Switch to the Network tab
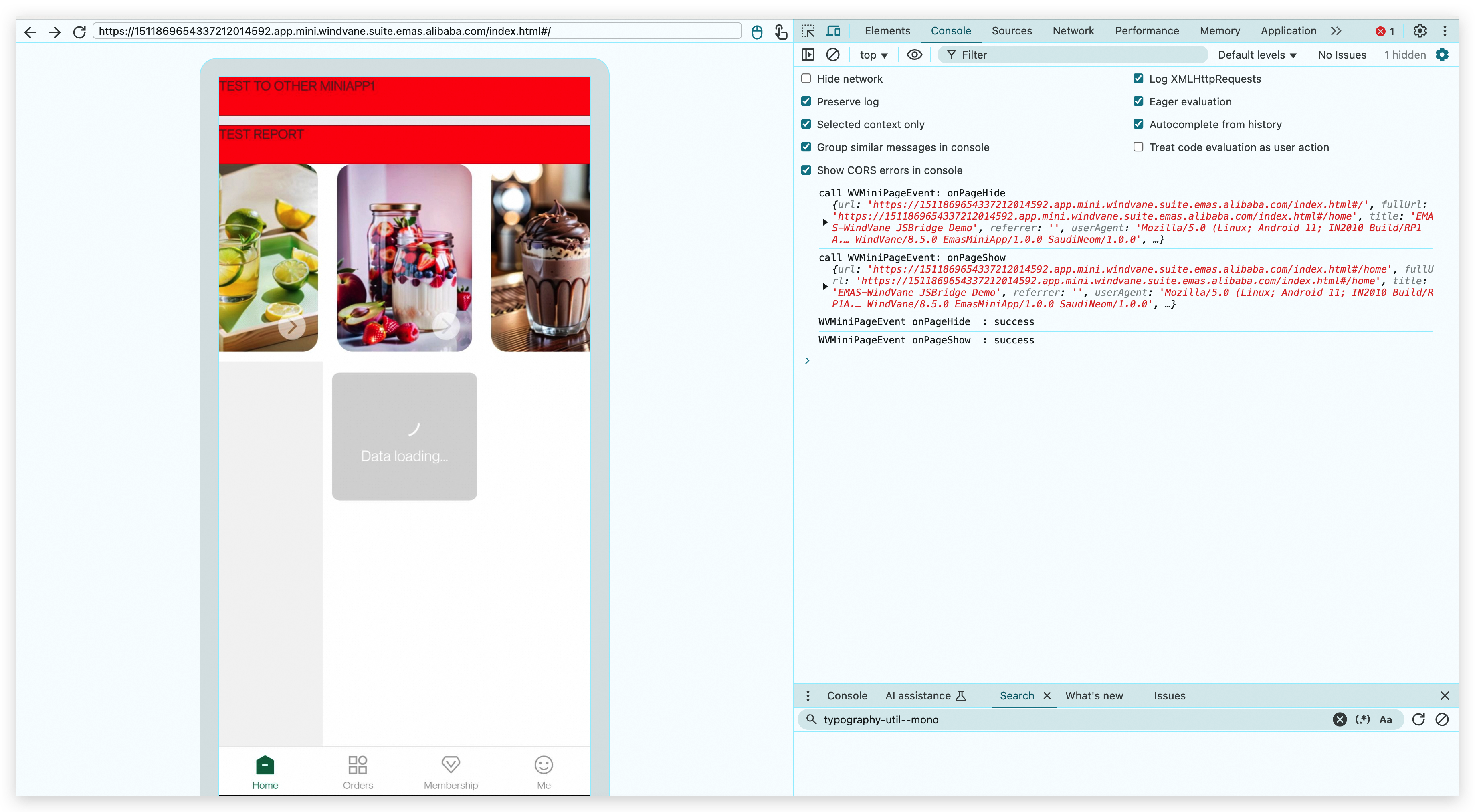The width and height of the screenshot is (1475, 812). tap(1073, 31)
